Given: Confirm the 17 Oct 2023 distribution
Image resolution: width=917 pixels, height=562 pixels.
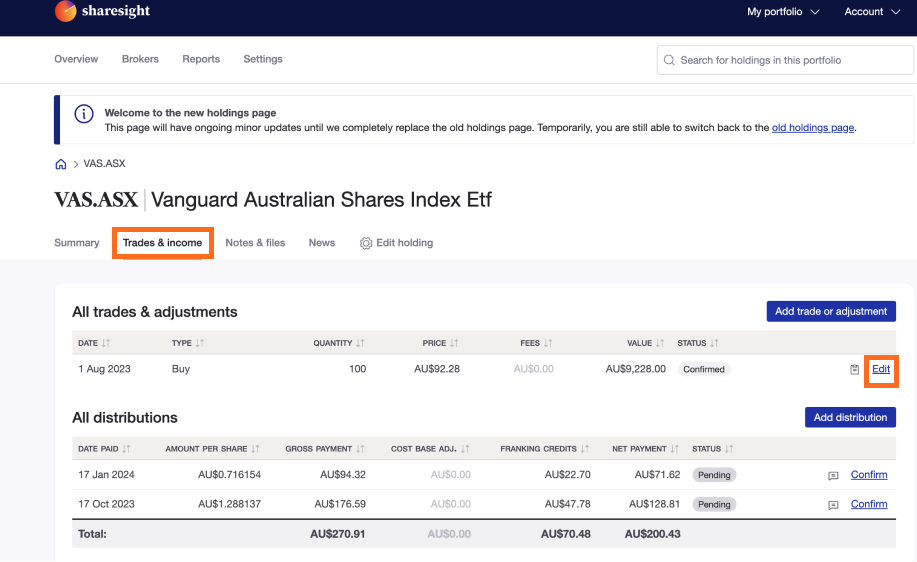Looking at the screenshot, I should pos(869,504).
